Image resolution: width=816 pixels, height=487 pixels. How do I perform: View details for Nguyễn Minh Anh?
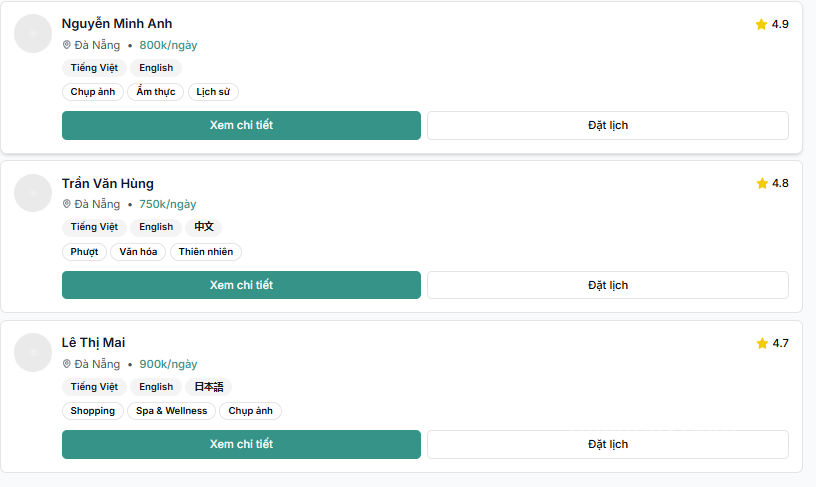pos(241,125)
